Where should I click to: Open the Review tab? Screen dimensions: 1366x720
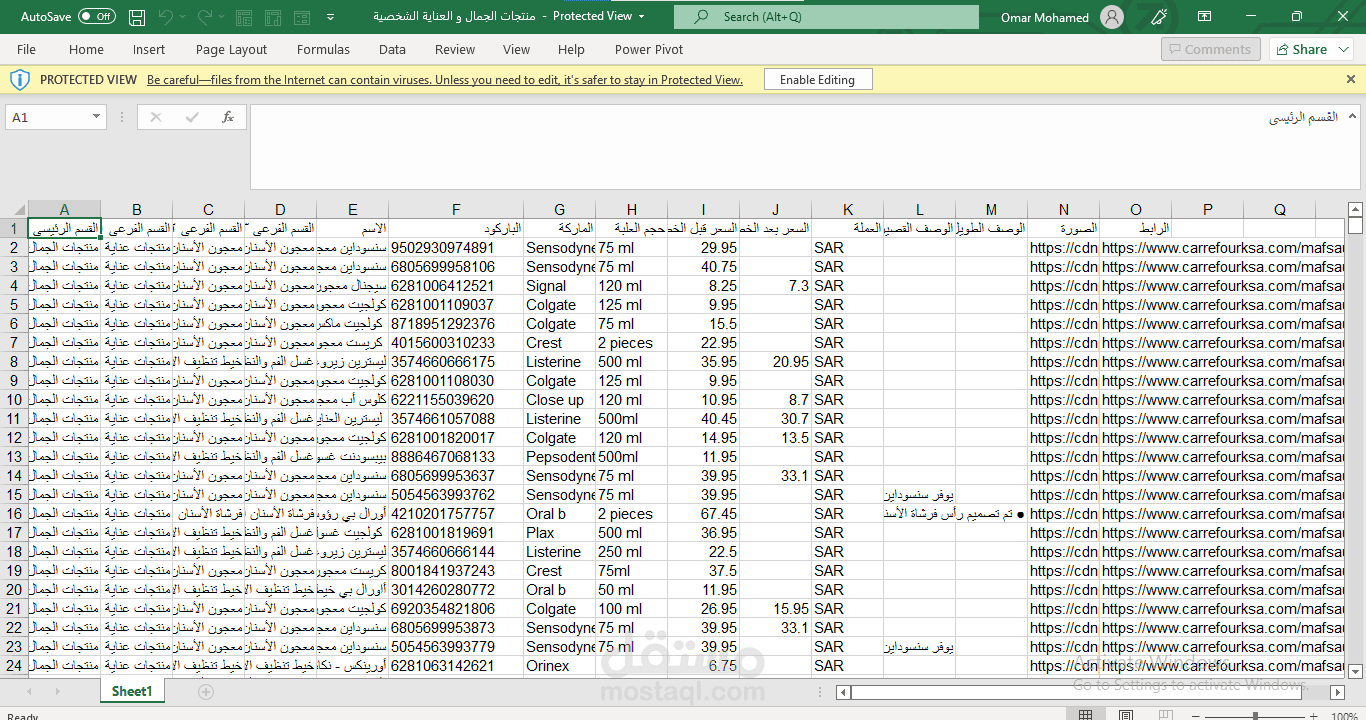(455, 49)
